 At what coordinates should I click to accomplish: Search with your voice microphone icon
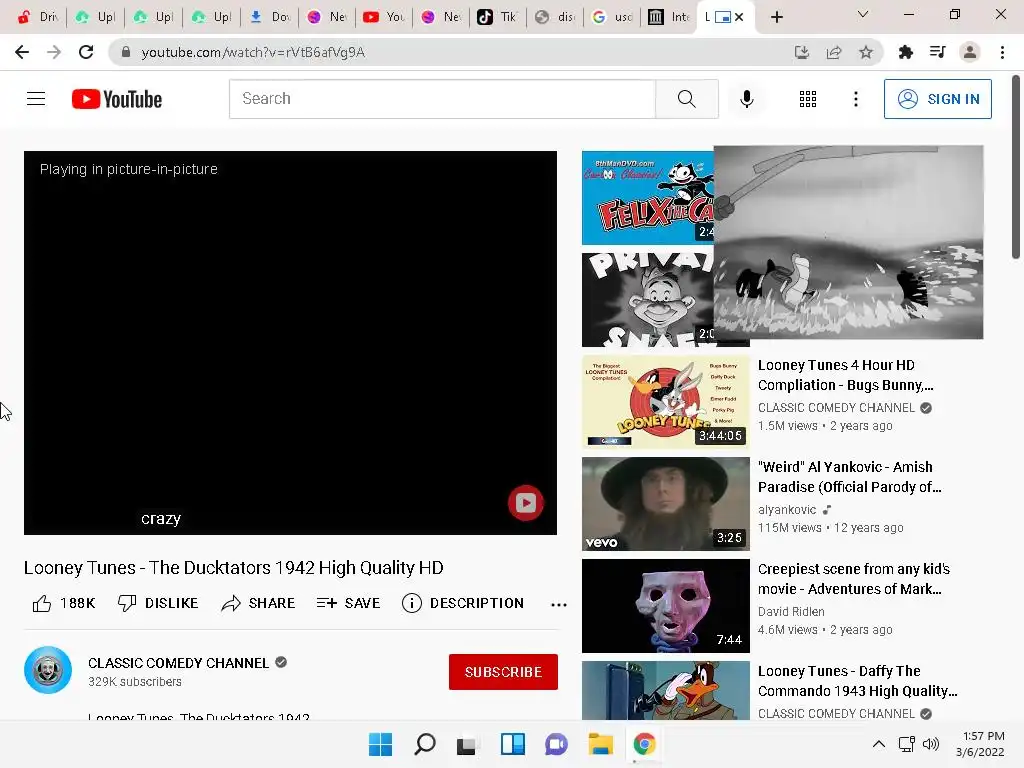pos(746,99)
